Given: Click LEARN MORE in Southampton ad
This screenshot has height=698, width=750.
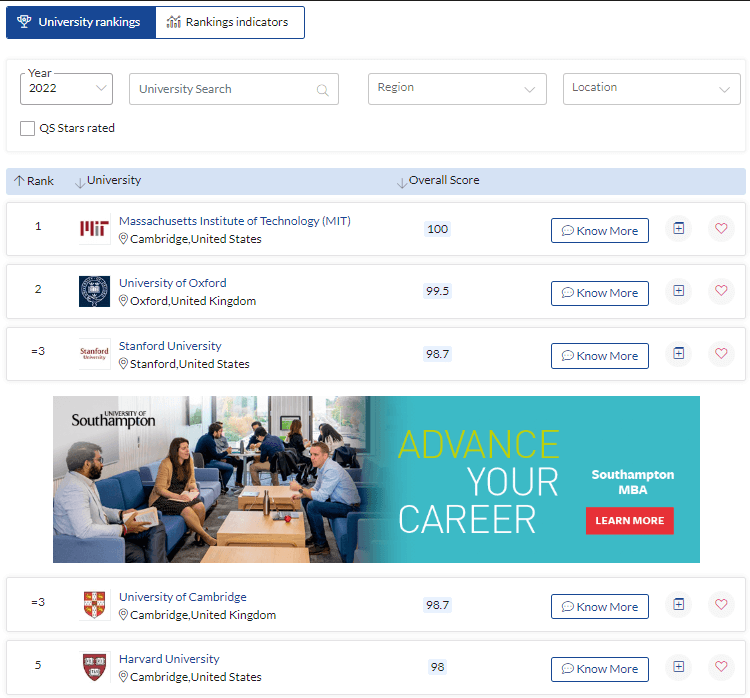Looking at the screenshot, I should (x=629, y=521).
